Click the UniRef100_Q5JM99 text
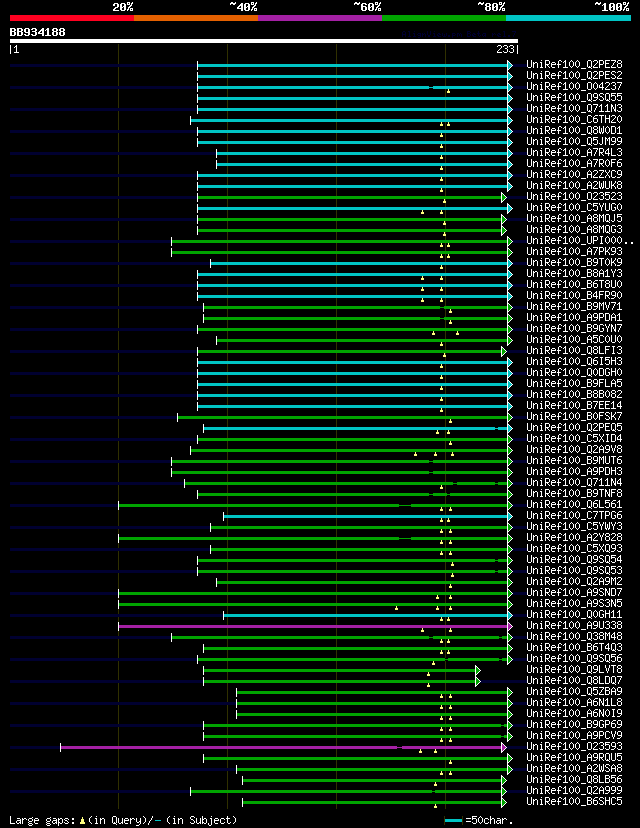 [x=574, y=142]
